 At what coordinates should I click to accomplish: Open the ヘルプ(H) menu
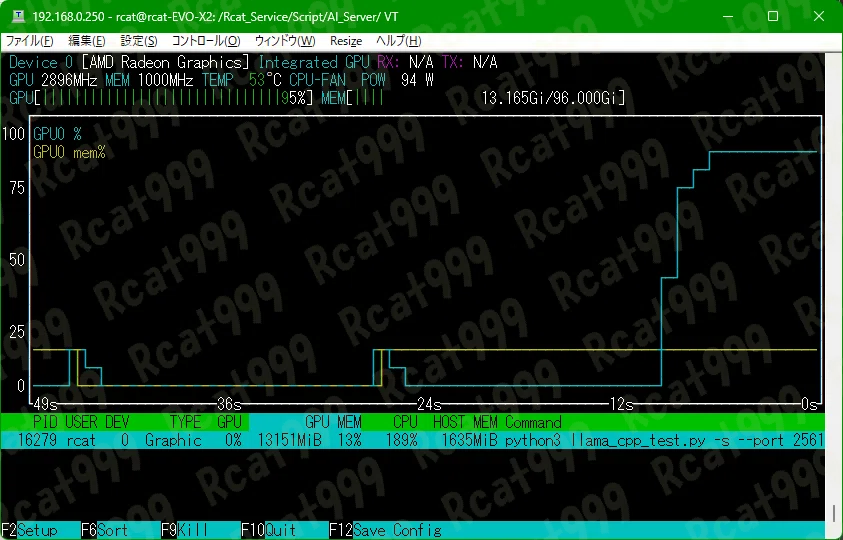coord(398,41)
